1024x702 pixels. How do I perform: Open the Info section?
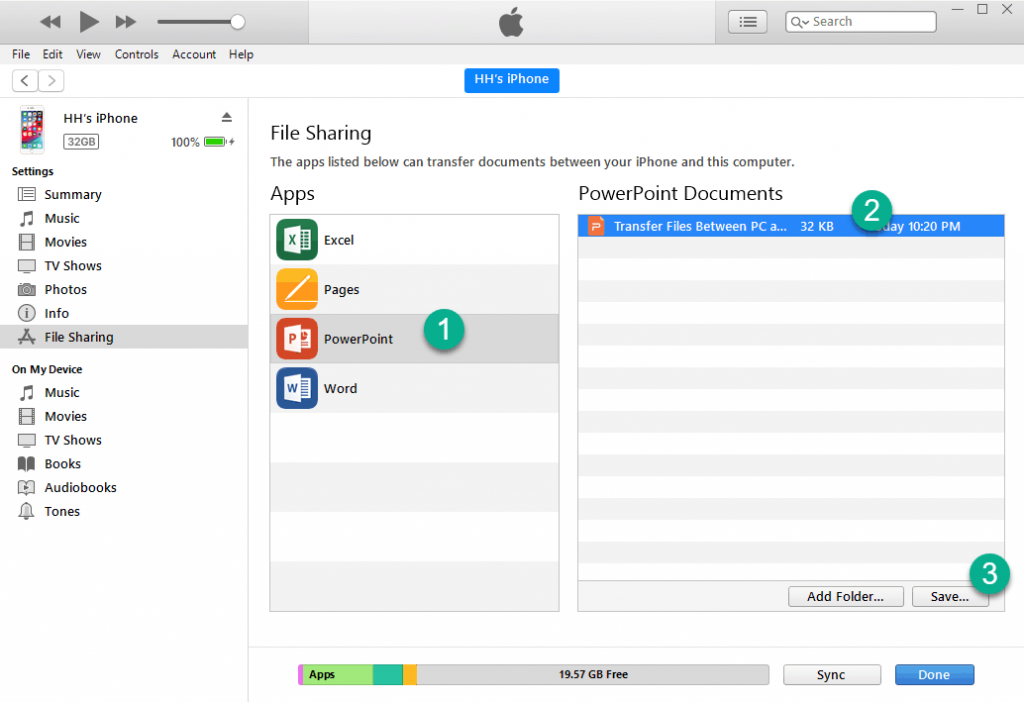click(57, 313)
